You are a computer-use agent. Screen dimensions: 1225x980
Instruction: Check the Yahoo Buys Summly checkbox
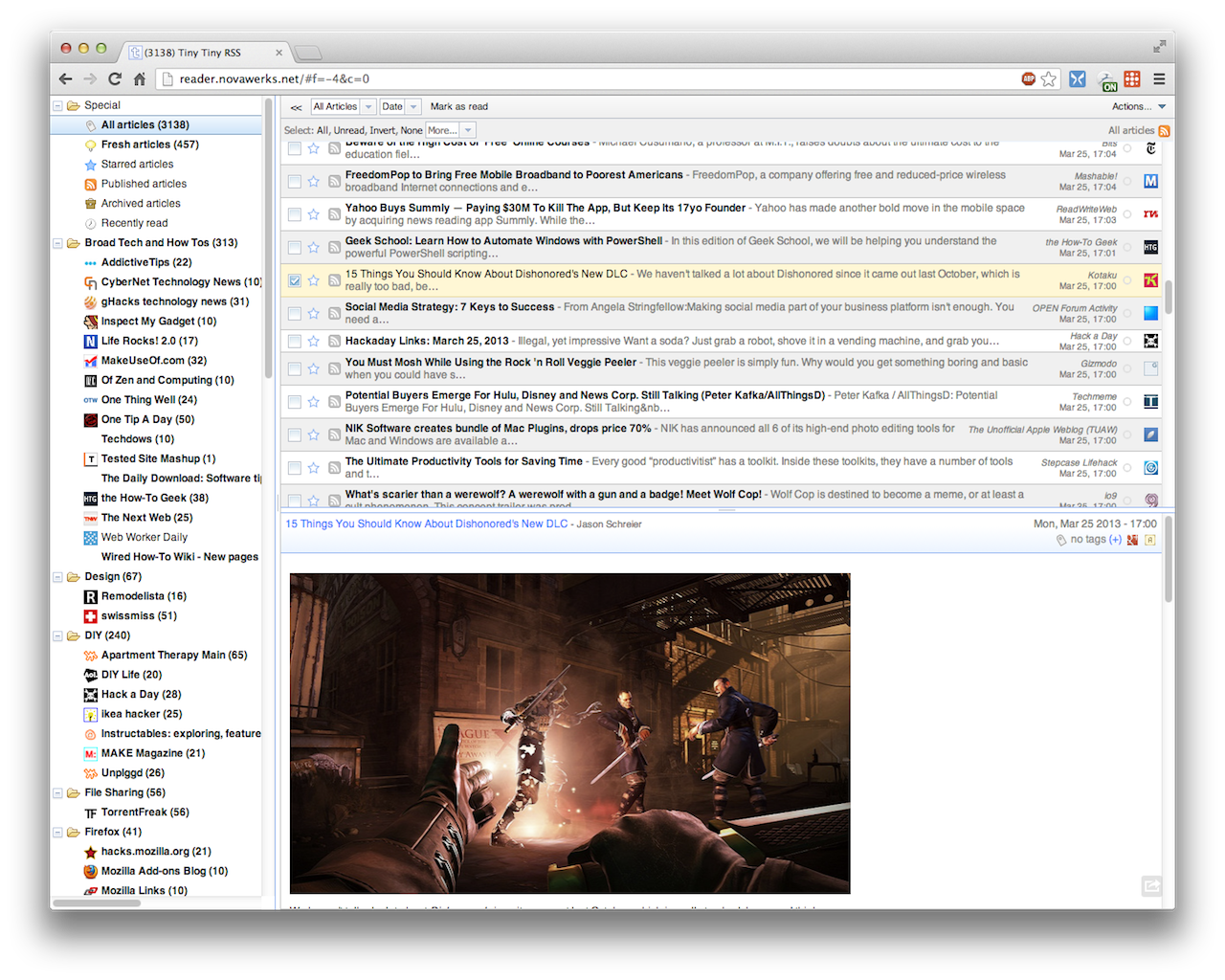click(295, 214)
